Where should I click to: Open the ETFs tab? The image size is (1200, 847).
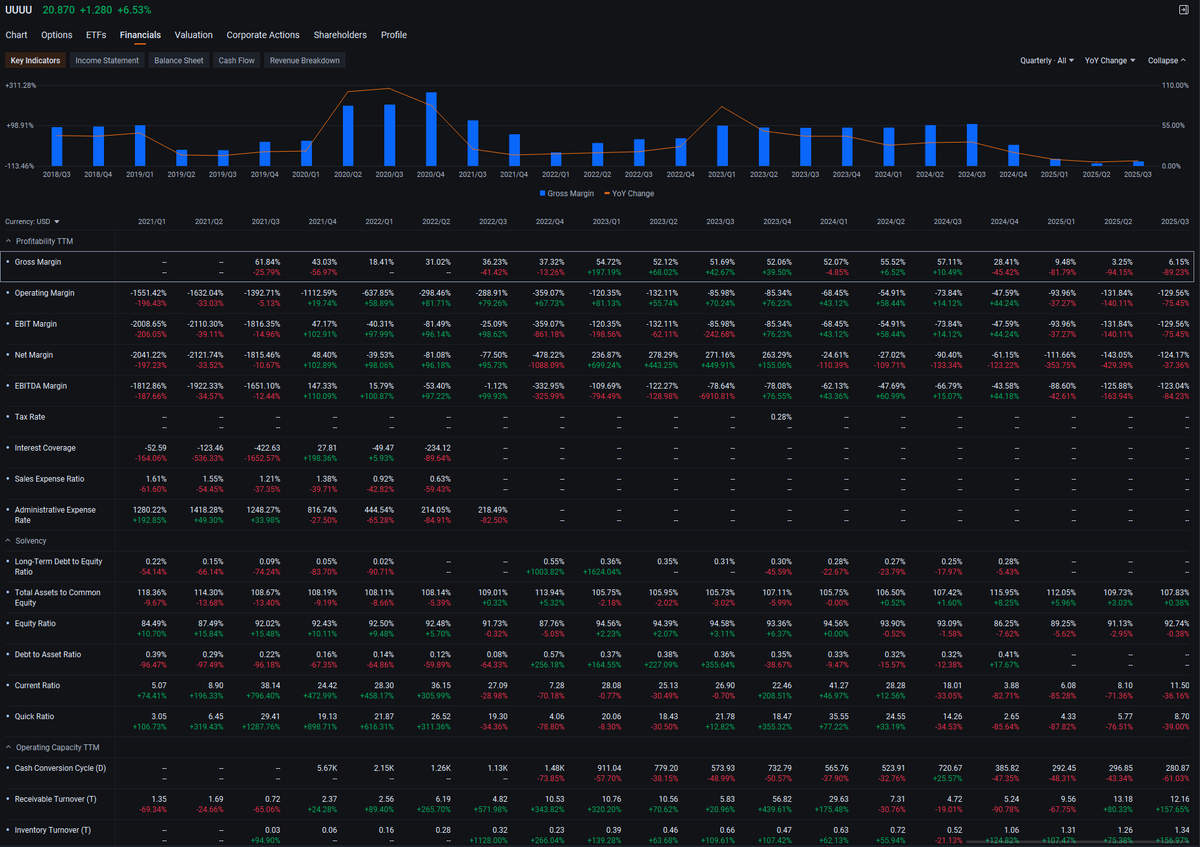click(x=96, y=35)
